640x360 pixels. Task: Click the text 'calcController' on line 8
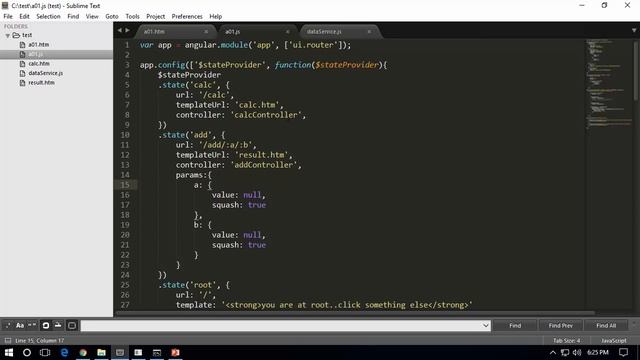[266, 115]
